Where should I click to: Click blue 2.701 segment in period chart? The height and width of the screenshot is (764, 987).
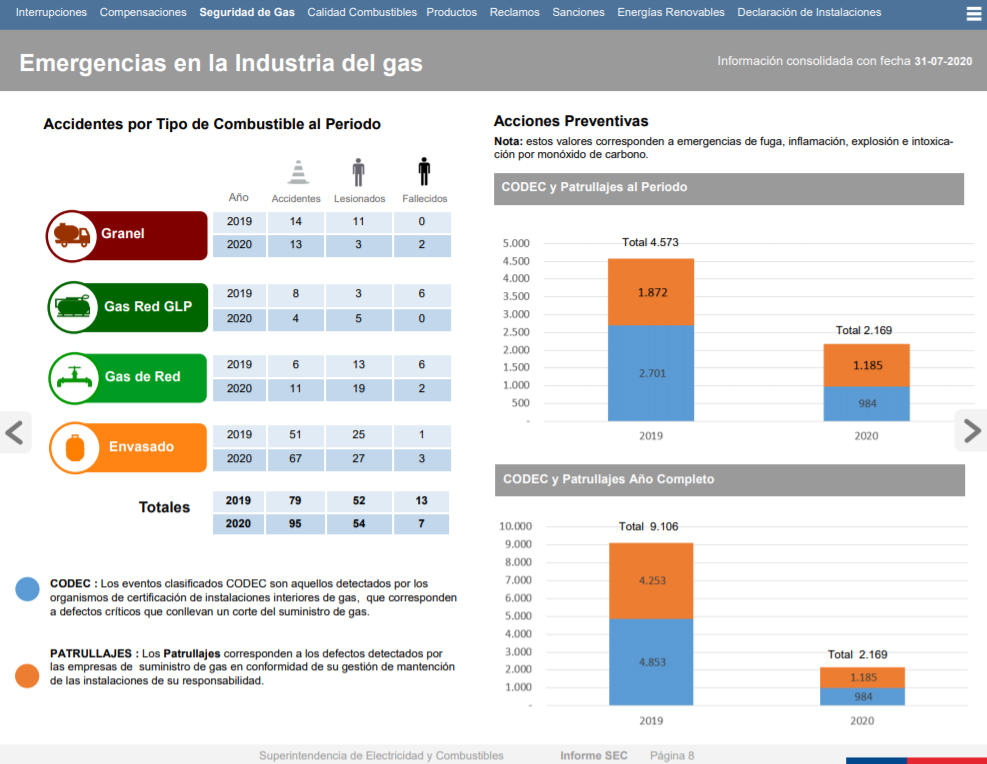[x=651, y=373]
